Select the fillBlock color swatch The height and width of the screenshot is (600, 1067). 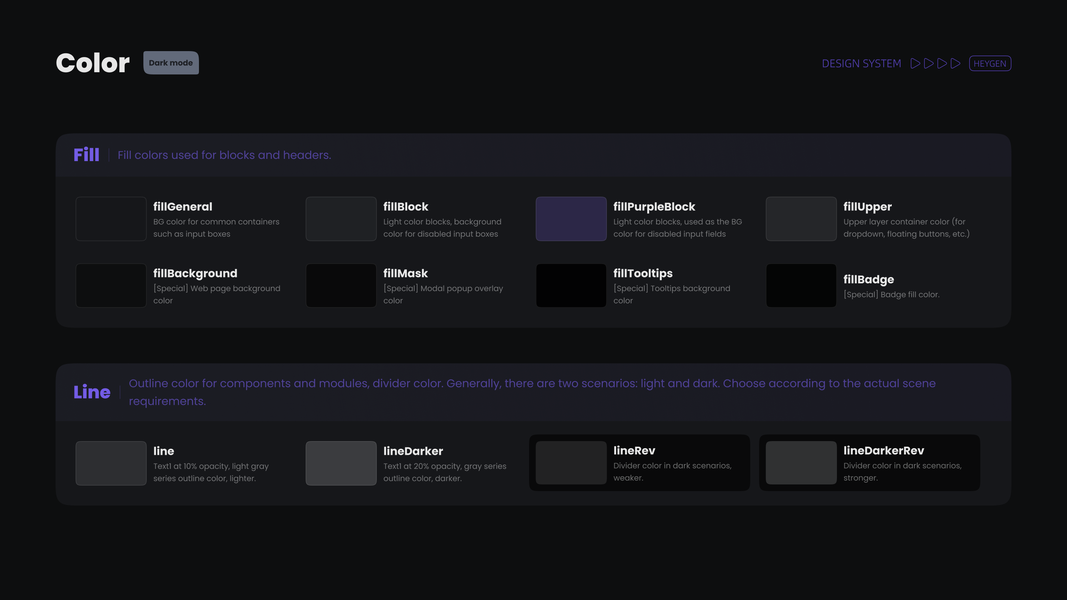pyautogui.click(x=341, y=219)
